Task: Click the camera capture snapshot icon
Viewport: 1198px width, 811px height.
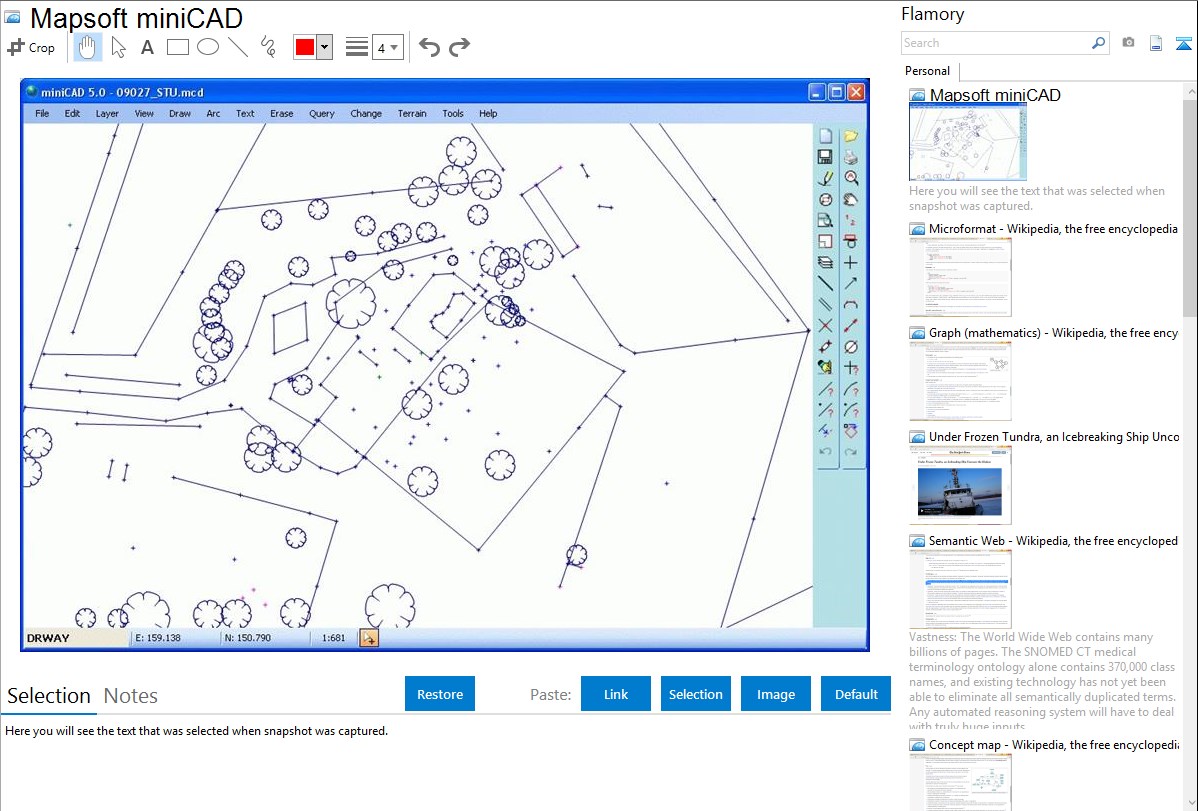Action: [1128, 43]
